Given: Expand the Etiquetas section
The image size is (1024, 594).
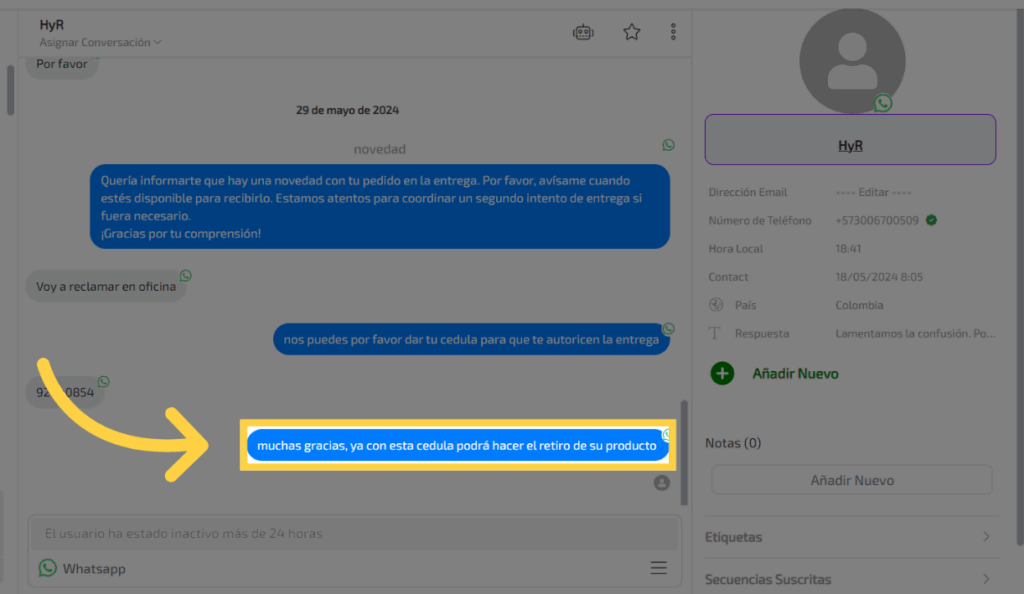Looking at the screenshot, I should [850, 537].
